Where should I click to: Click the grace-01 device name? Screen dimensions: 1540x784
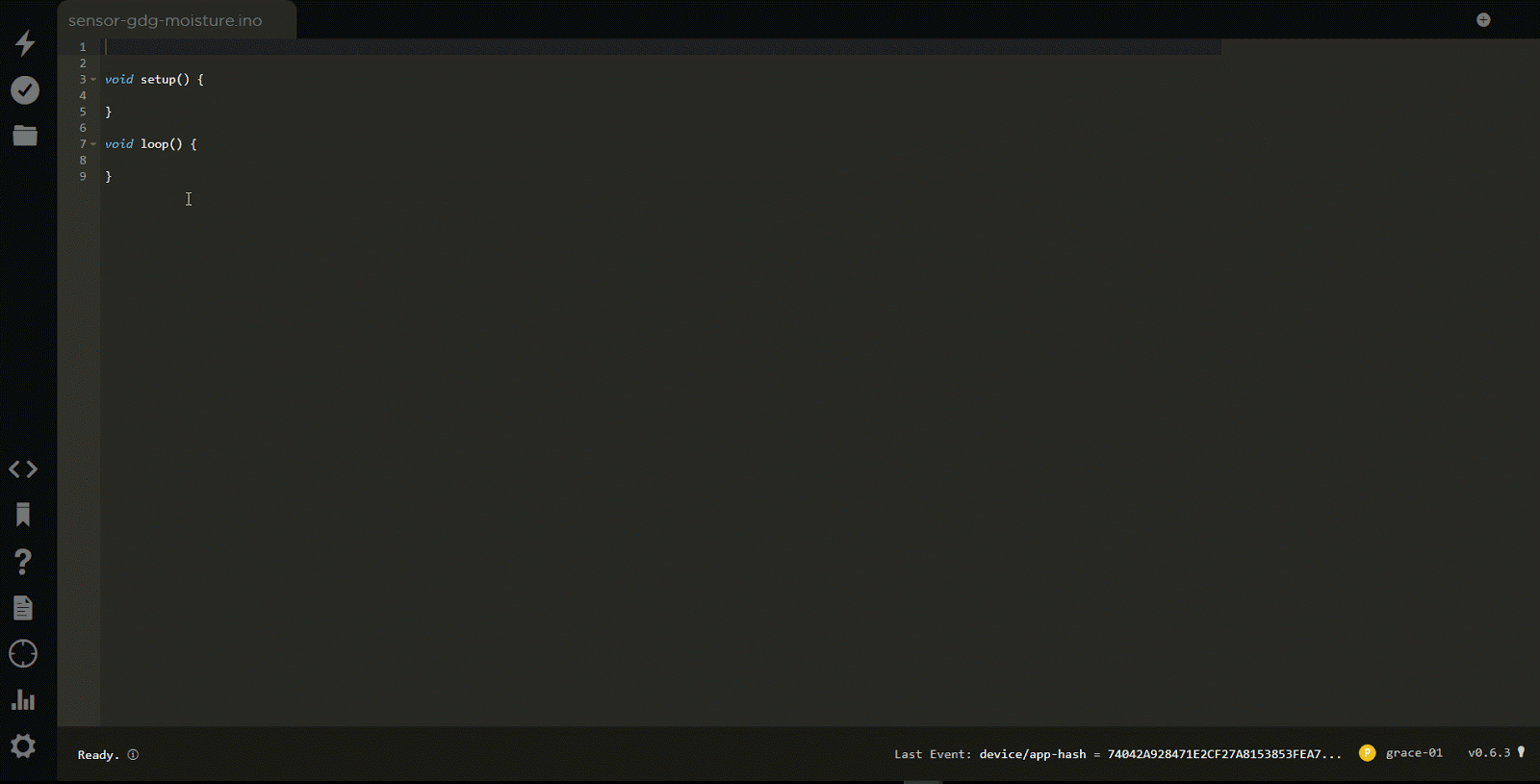(1414, 753)
